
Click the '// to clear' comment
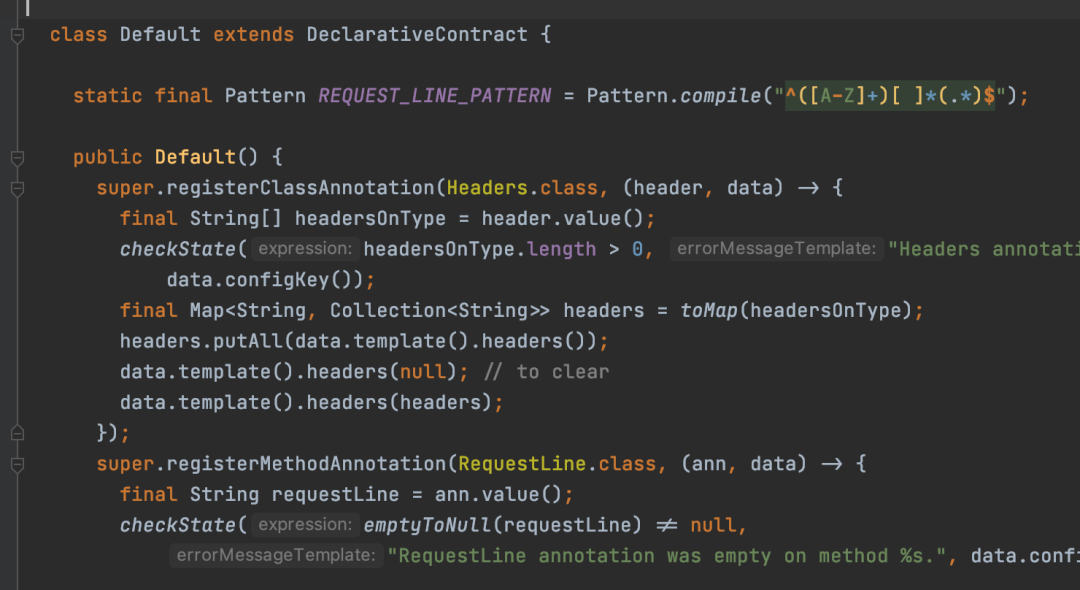(x=547, y=372)
